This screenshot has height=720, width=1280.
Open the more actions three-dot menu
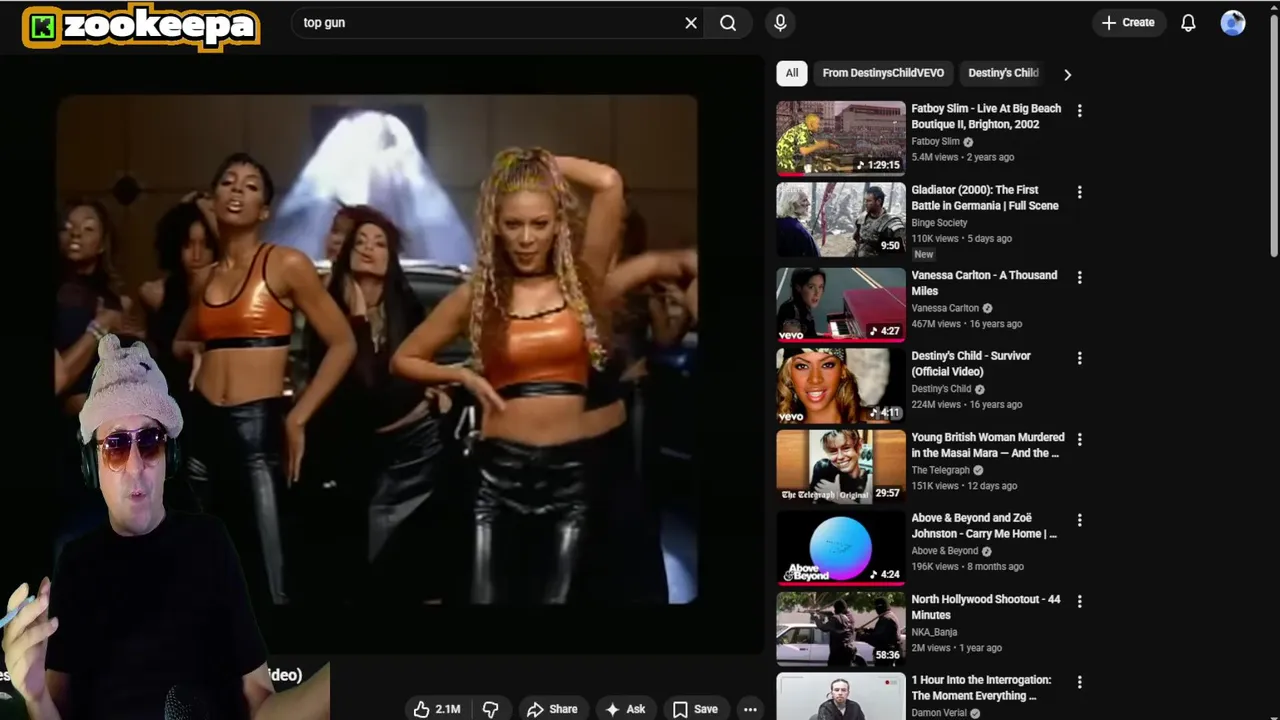pos(750,709)
